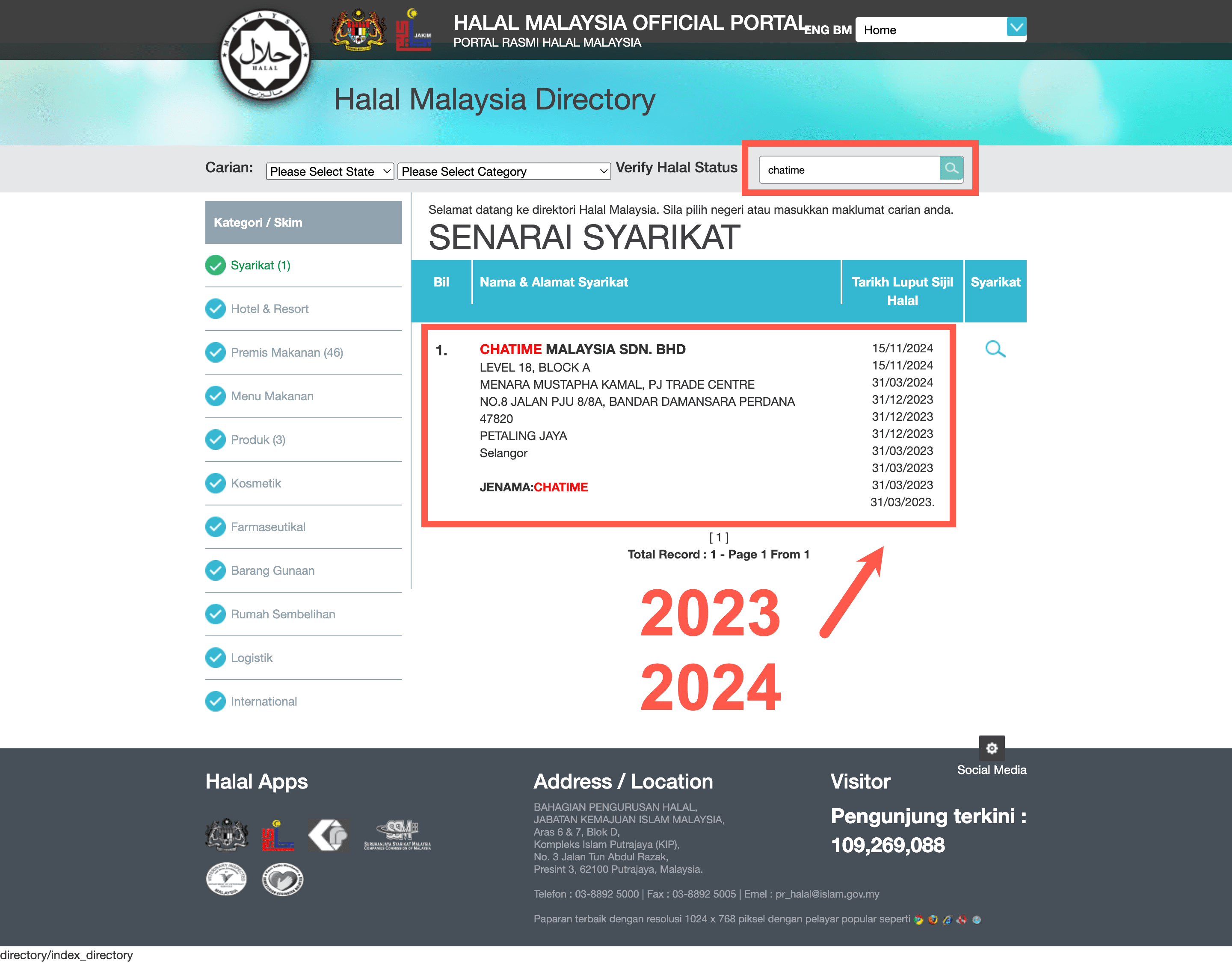Click the Malaysian coat of arms logo in header
1232x963 pixels.
(359, 30)
